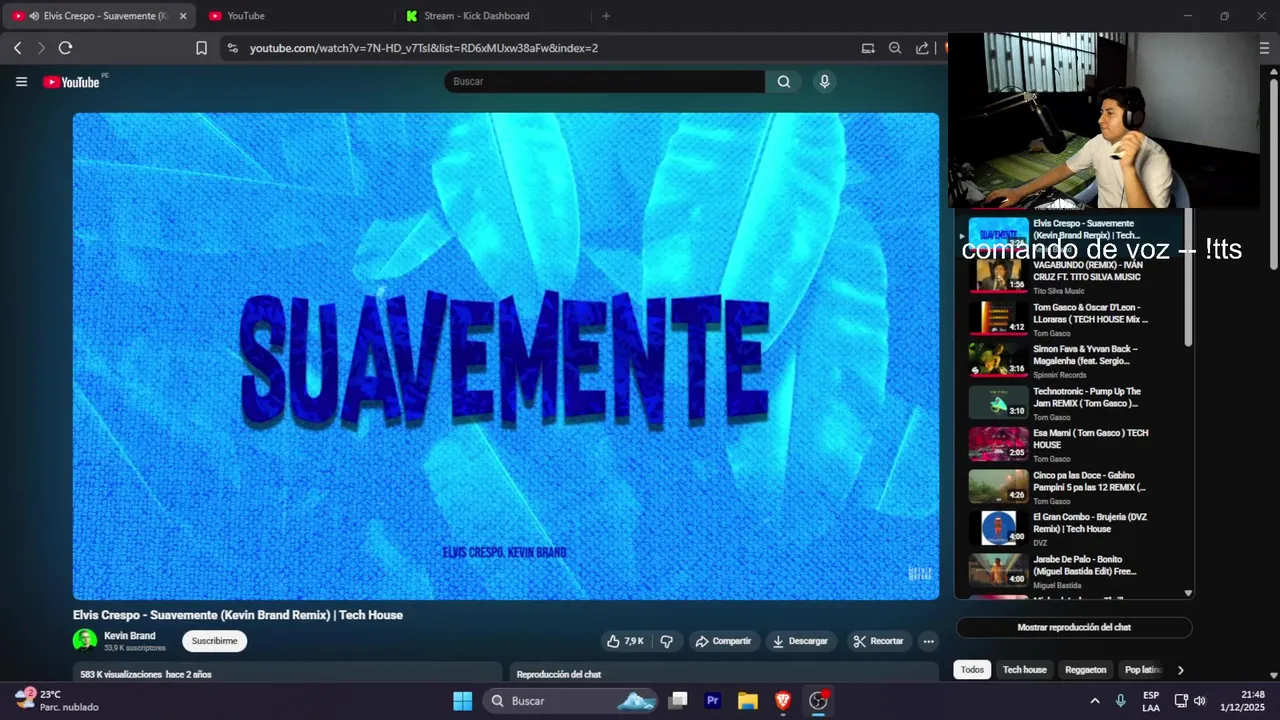
Task: Open the browser main menu icon
Action: click(1265, 48)
